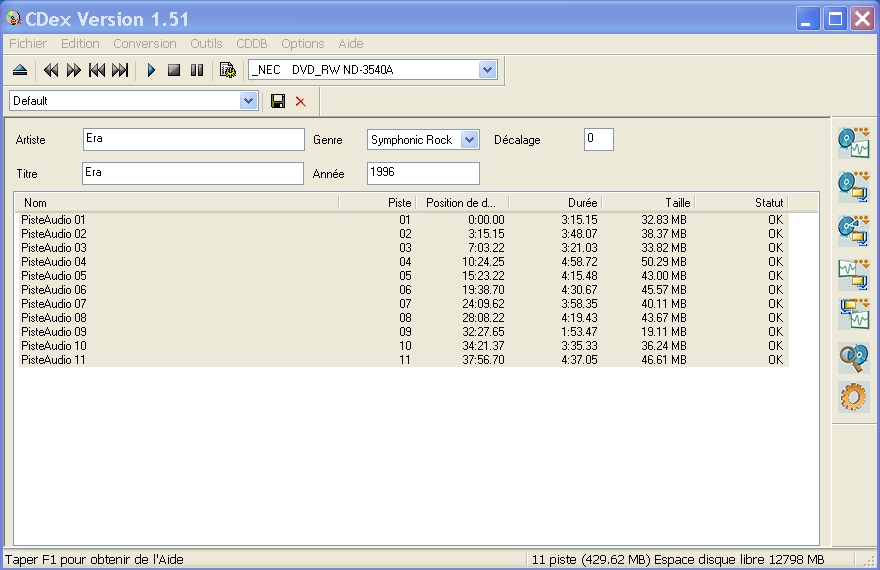Open the Genre dropdown showing Symphonic Rock
The width and height of the screenshot is (880, 570).
pos(469,140)
